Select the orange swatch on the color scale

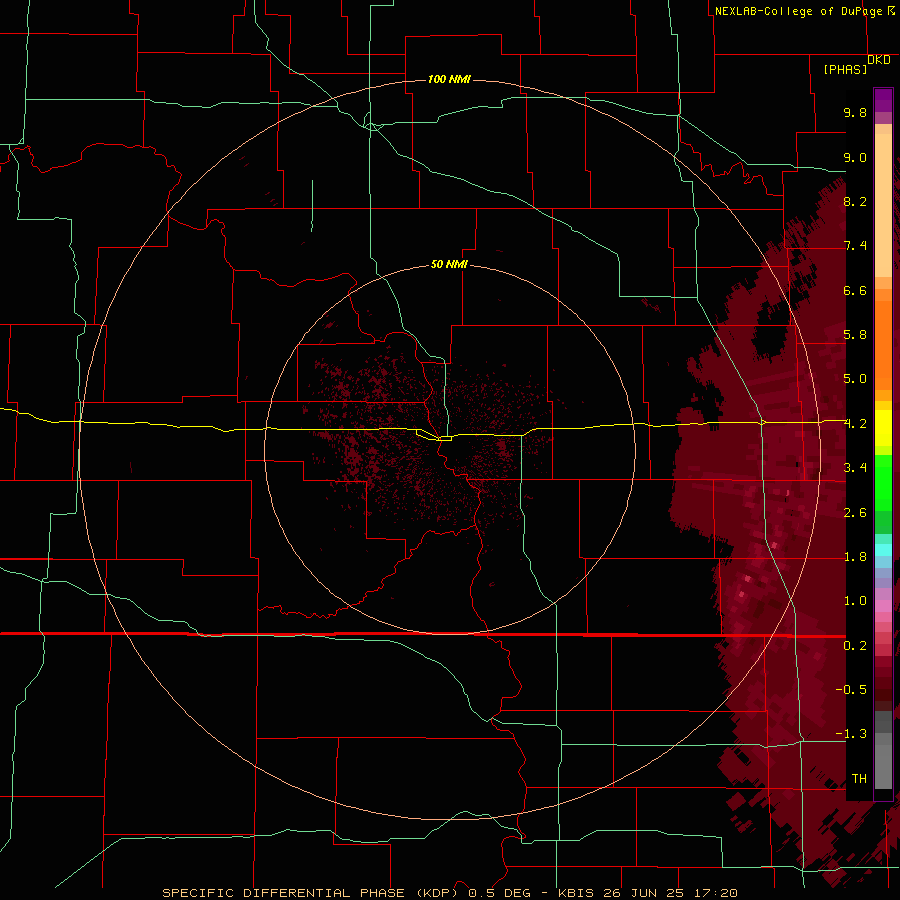883,344
